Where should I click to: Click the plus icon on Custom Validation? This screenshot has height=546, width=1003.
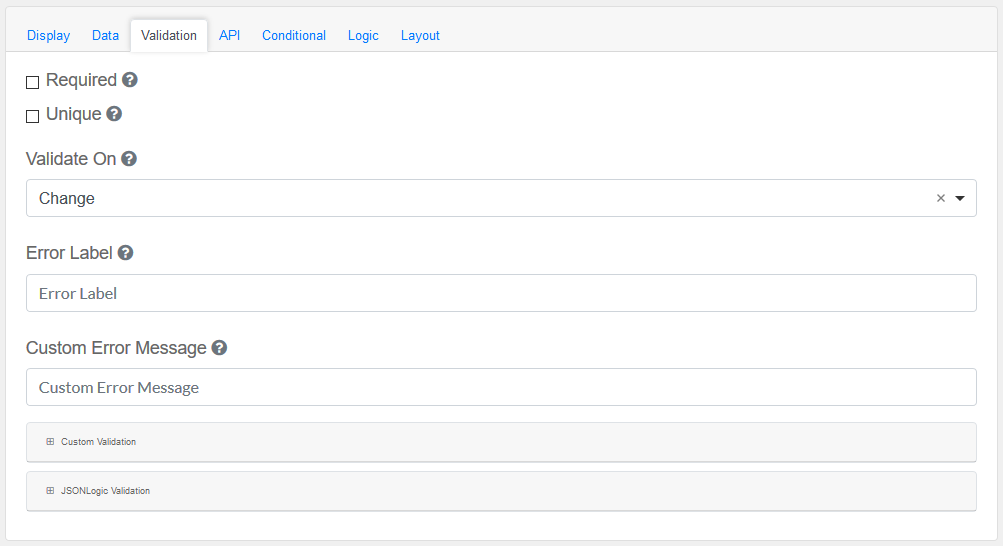click(x=50, y=441)
